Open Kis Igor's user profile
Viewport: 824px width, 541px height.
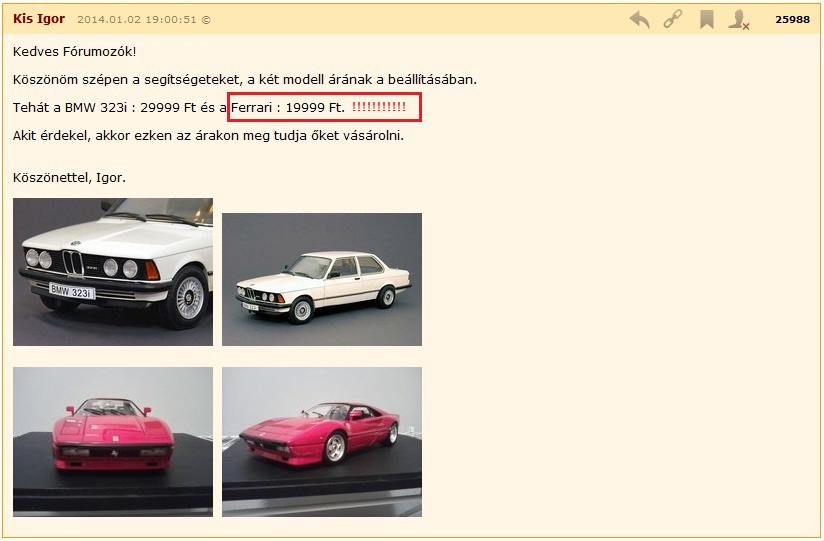pos(39,19)
